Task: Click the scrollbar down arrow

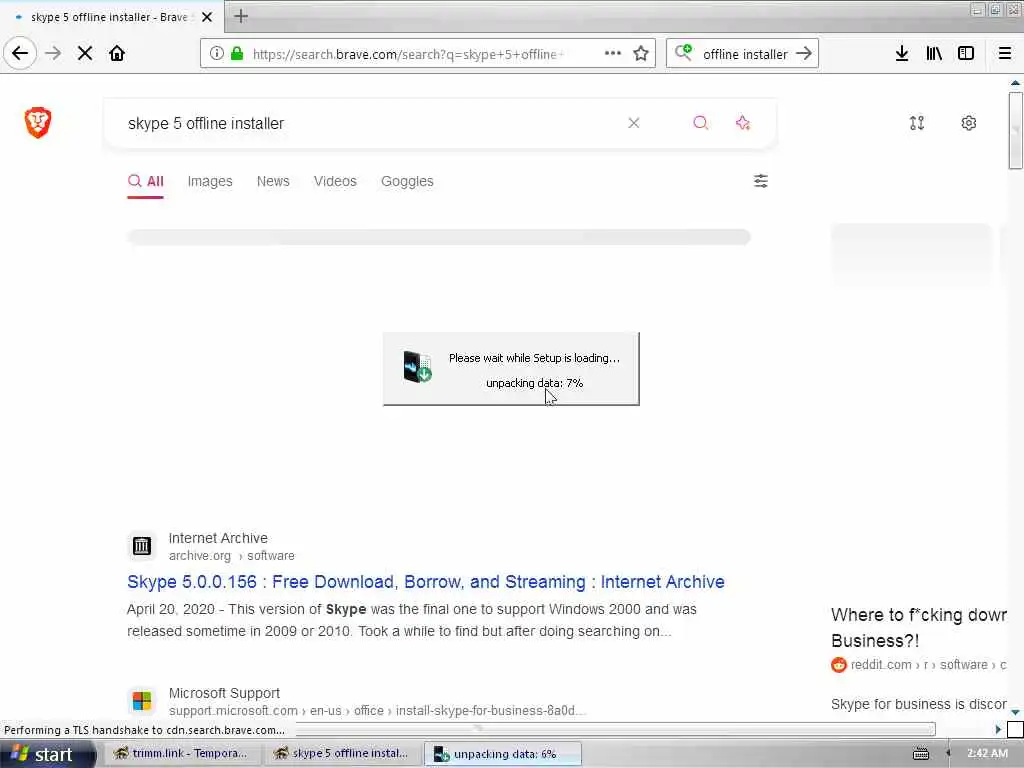Action: [1015, 712]
